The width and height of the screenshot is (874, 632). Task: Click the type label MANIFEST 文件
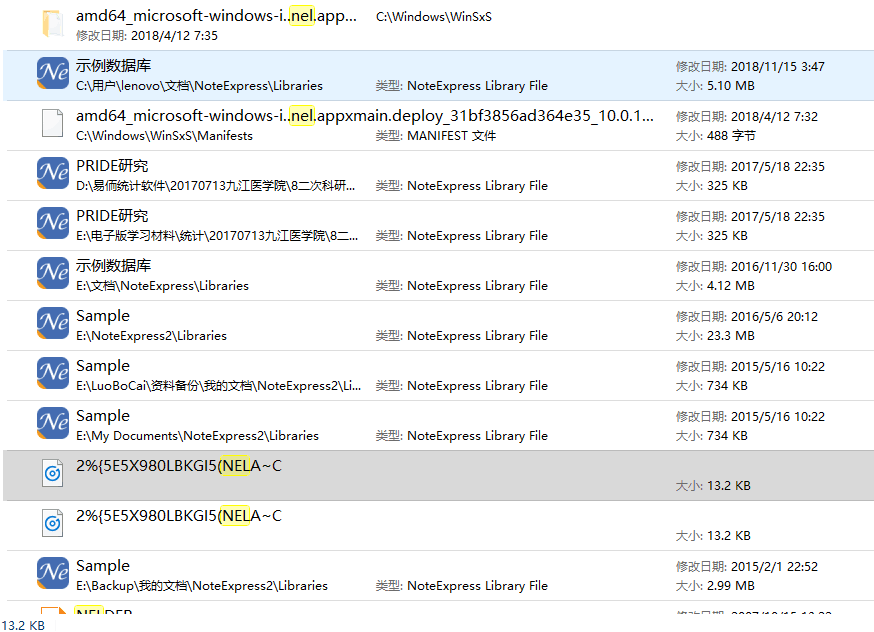[x=451, y=136]
